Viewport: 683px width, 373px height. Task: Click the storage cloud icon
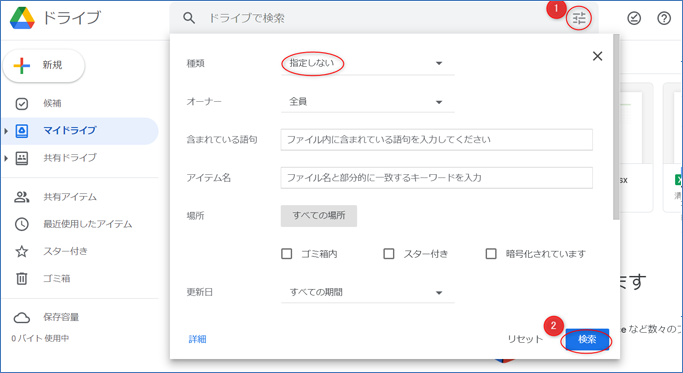click(x=22, y=318)
